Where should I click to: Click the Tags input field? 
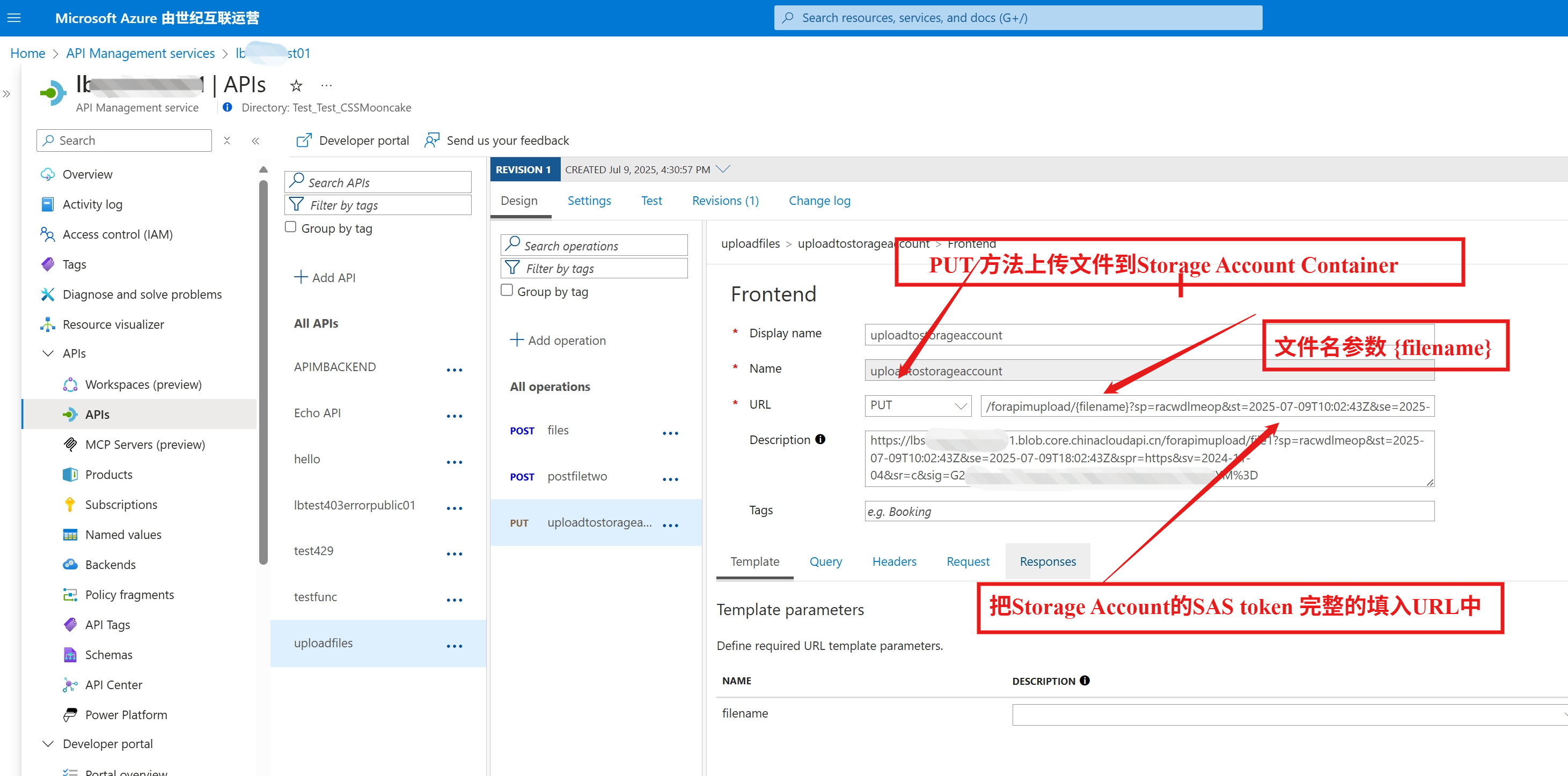click(1148, 511)
